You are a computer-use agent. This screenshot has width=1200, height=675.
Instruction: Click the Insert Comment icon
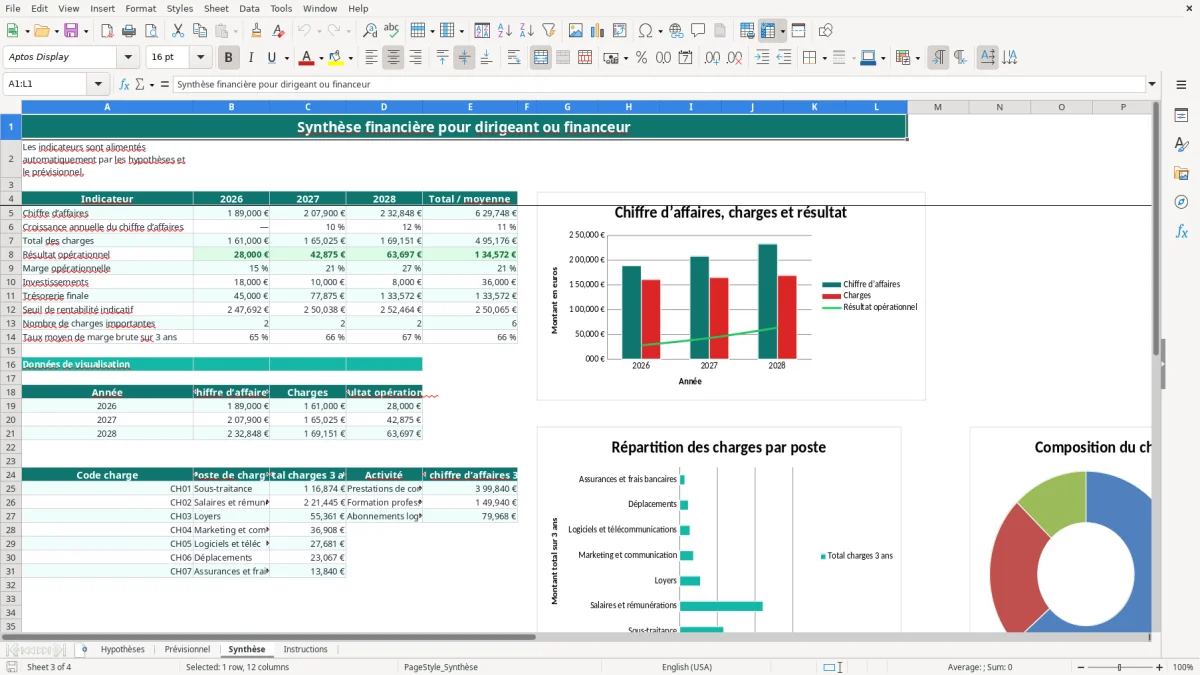coord(698,31)
